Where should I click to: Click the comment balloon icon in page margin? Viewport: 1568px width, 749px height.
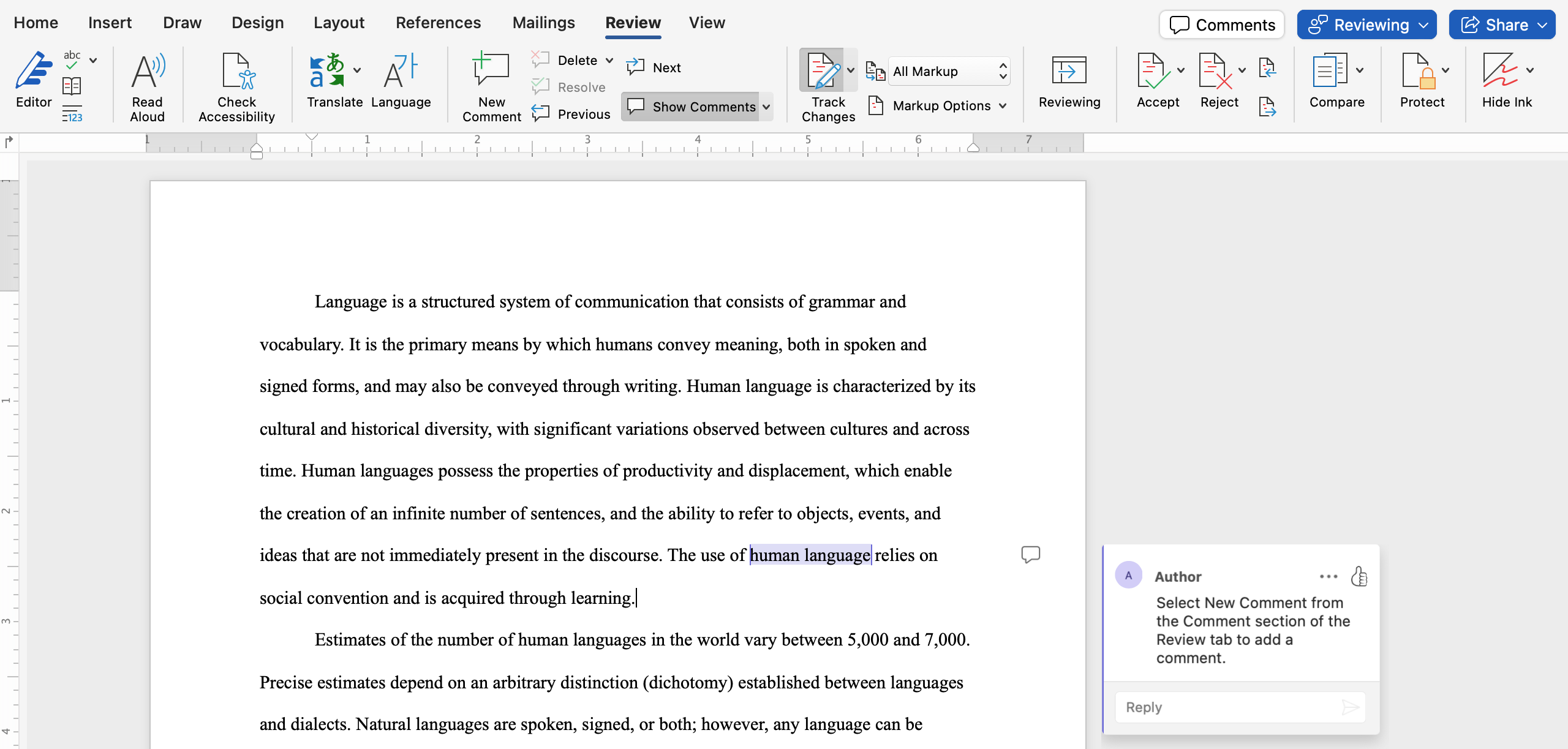click(x=1031, y=554)
